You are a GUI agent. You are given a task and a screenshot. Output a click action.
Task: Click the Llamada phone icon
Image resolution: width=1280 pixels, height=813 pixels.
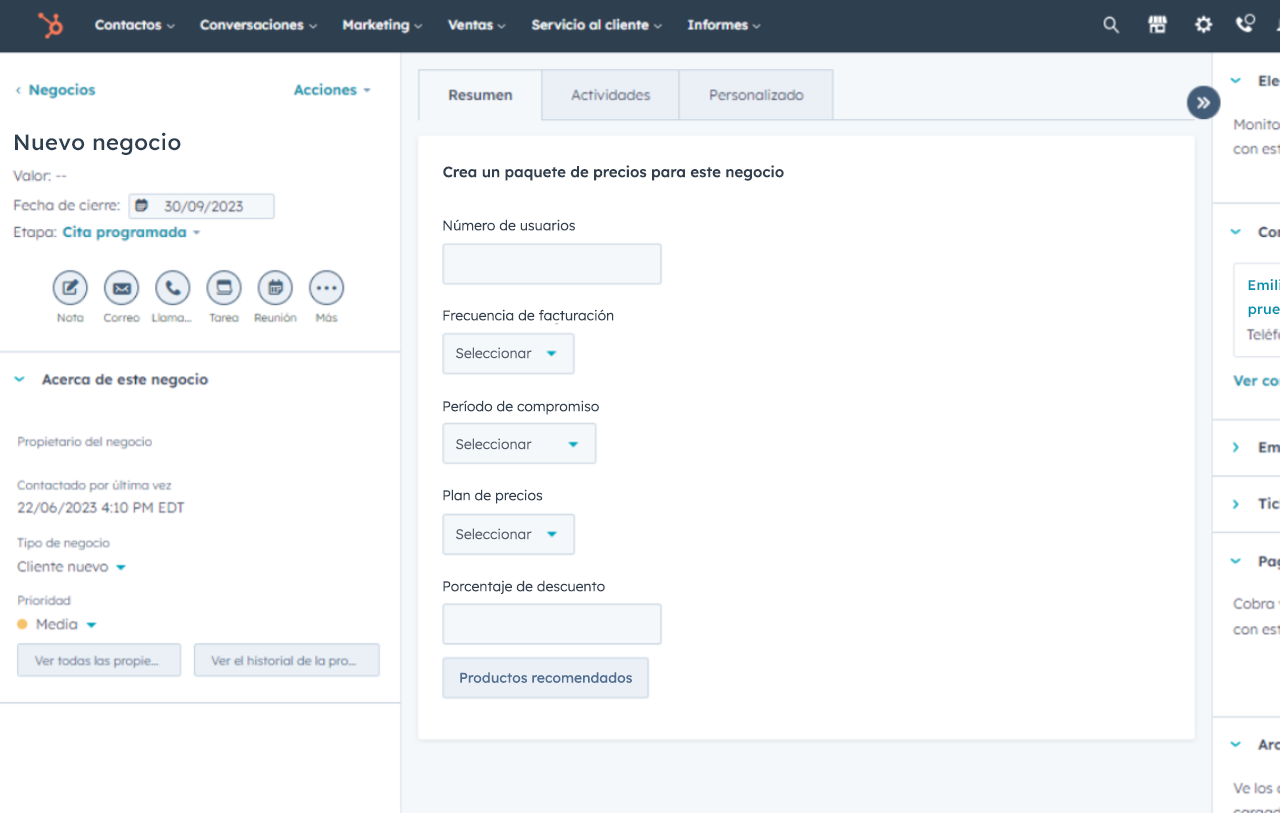tap(172, 288)
